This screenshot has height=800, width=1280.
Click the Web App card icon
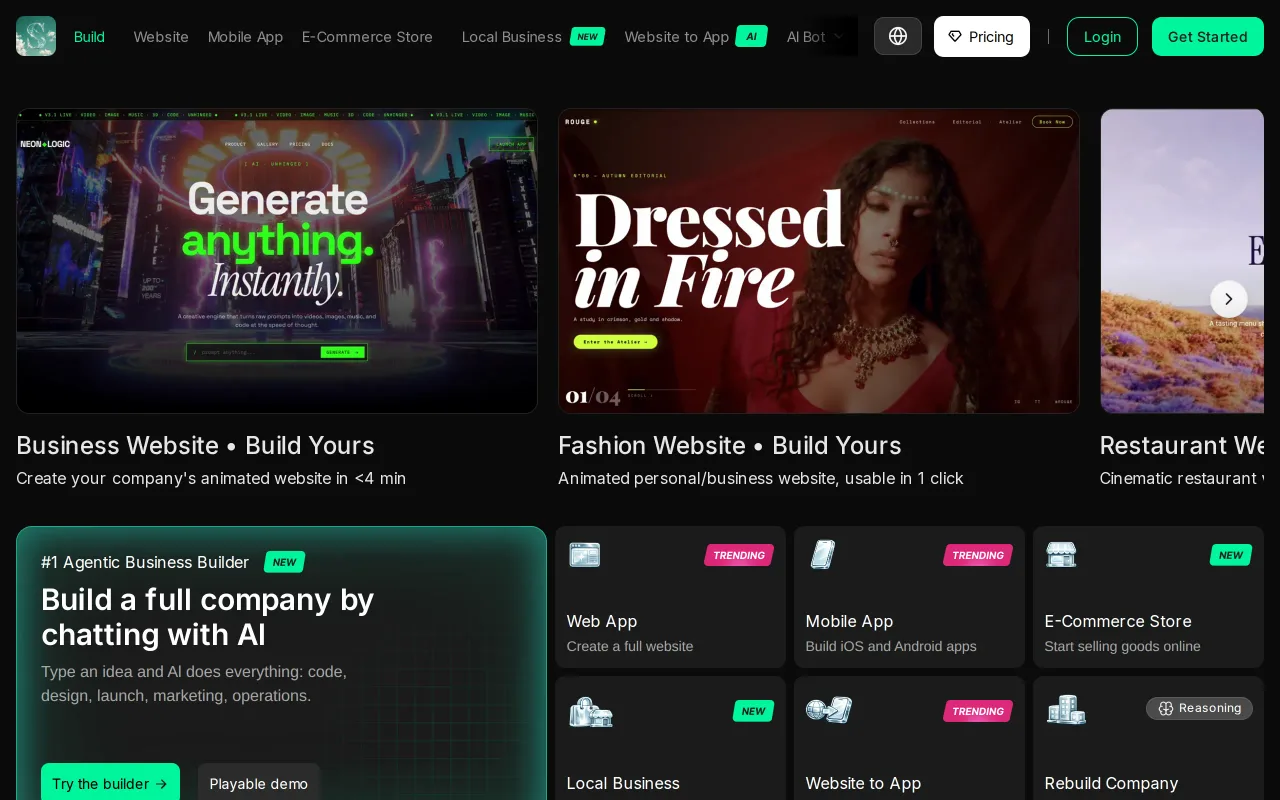click(585, 554)
